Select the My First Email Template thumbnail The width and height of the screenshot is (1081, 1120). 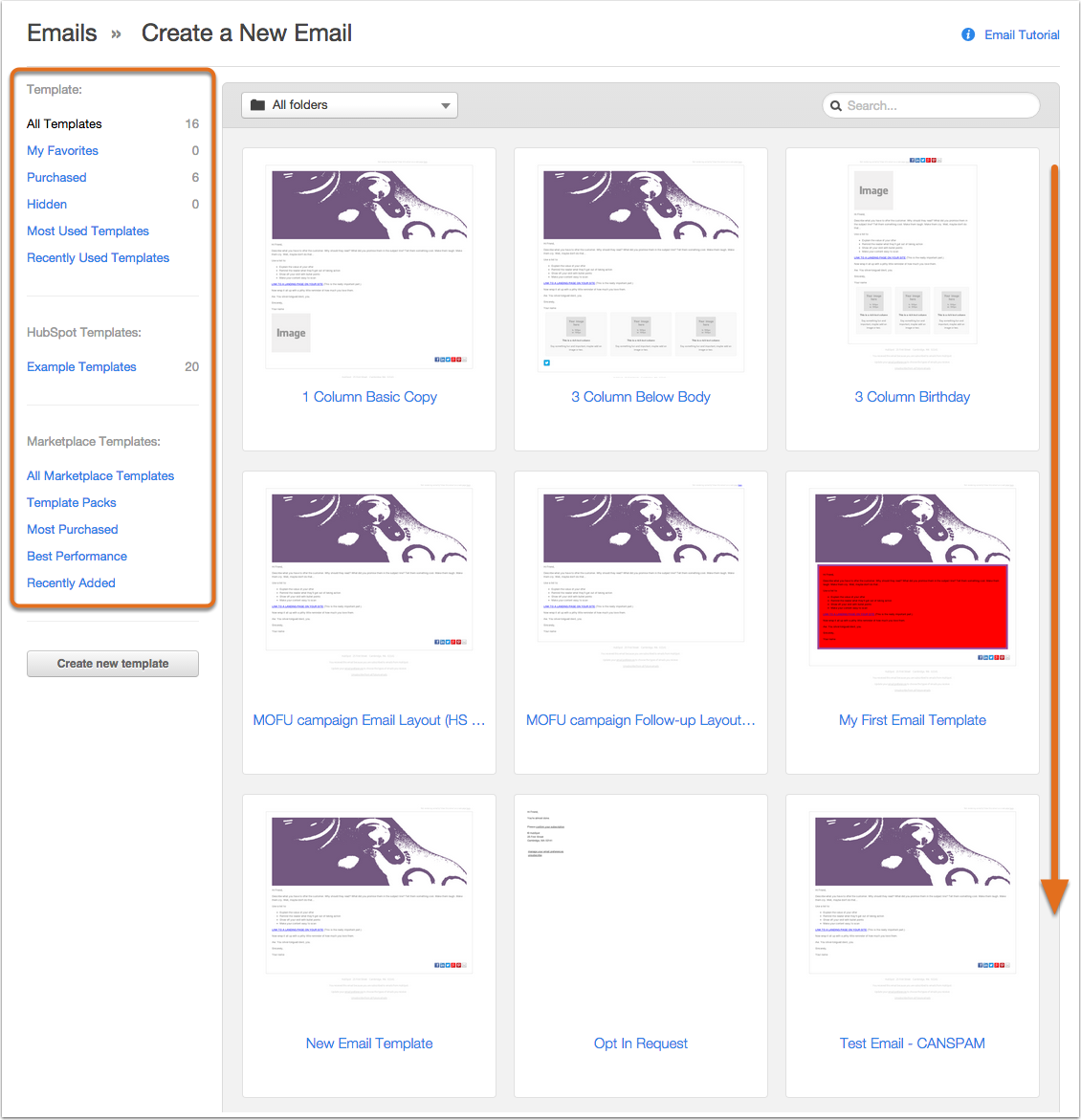coord(913,574)
